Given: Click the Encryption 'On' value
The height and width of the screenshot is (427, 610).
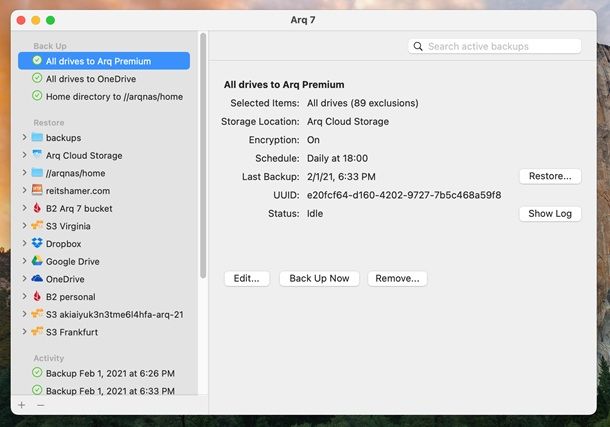Looking at the screenshot, I should (x=313, y=140).
